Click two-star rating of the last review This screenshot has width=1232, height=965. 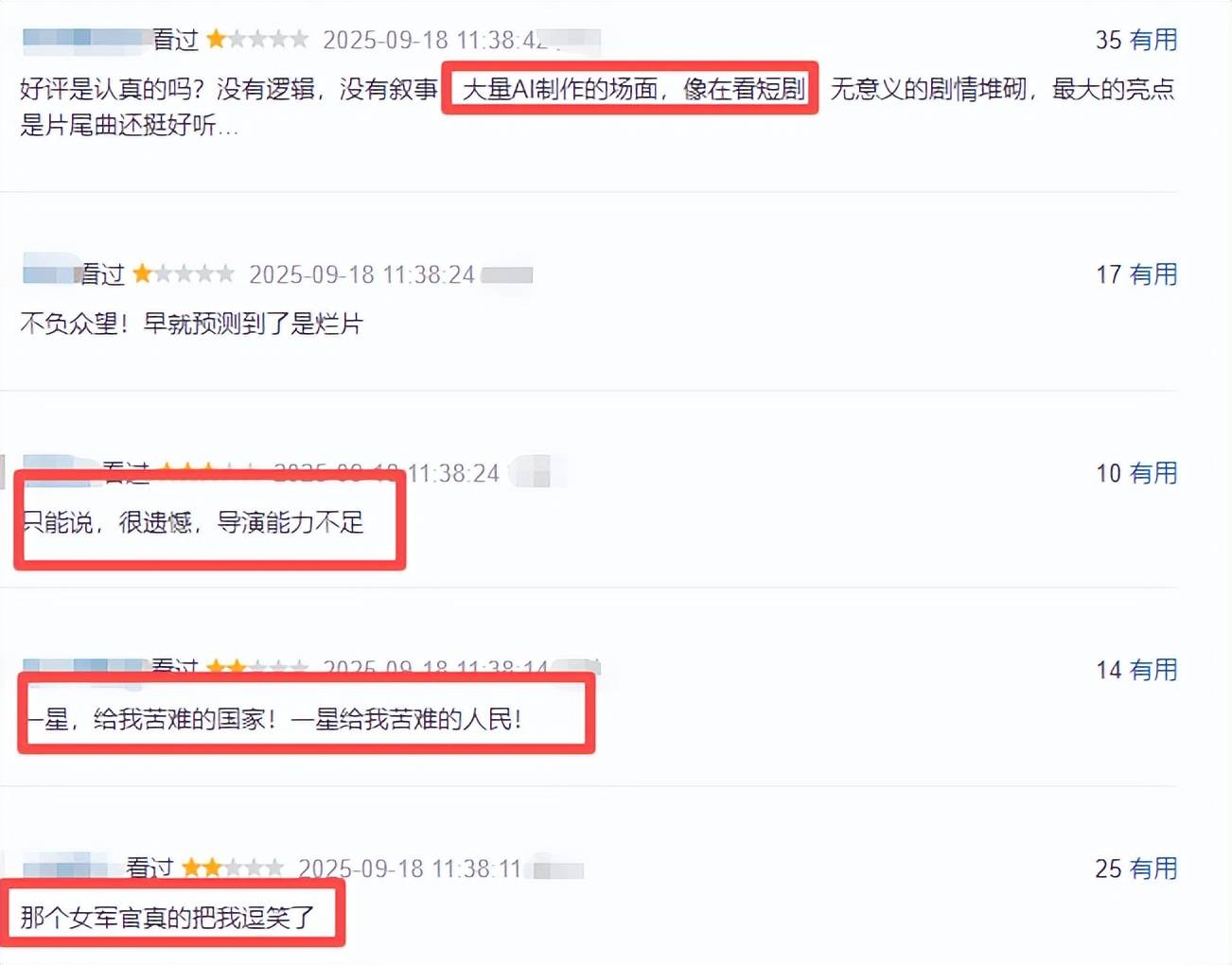point(233,868)
